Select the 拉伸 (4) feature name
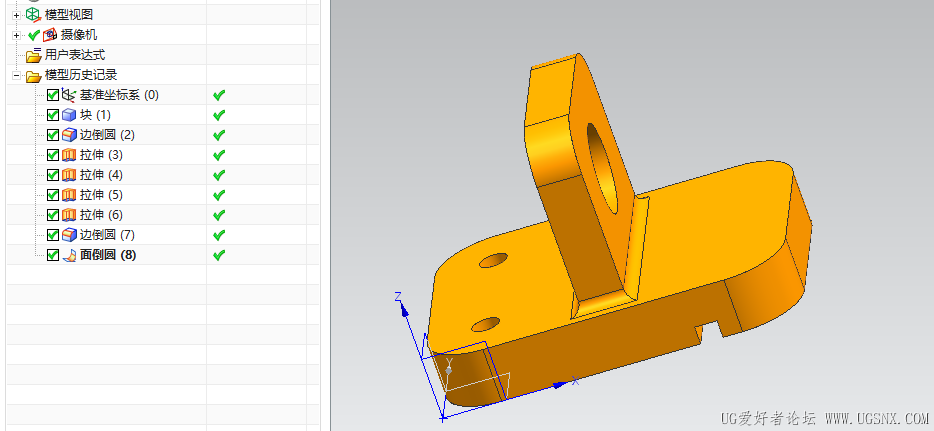Image resolution: width=934 pixels, height=431 pixels. click(101, 175)
